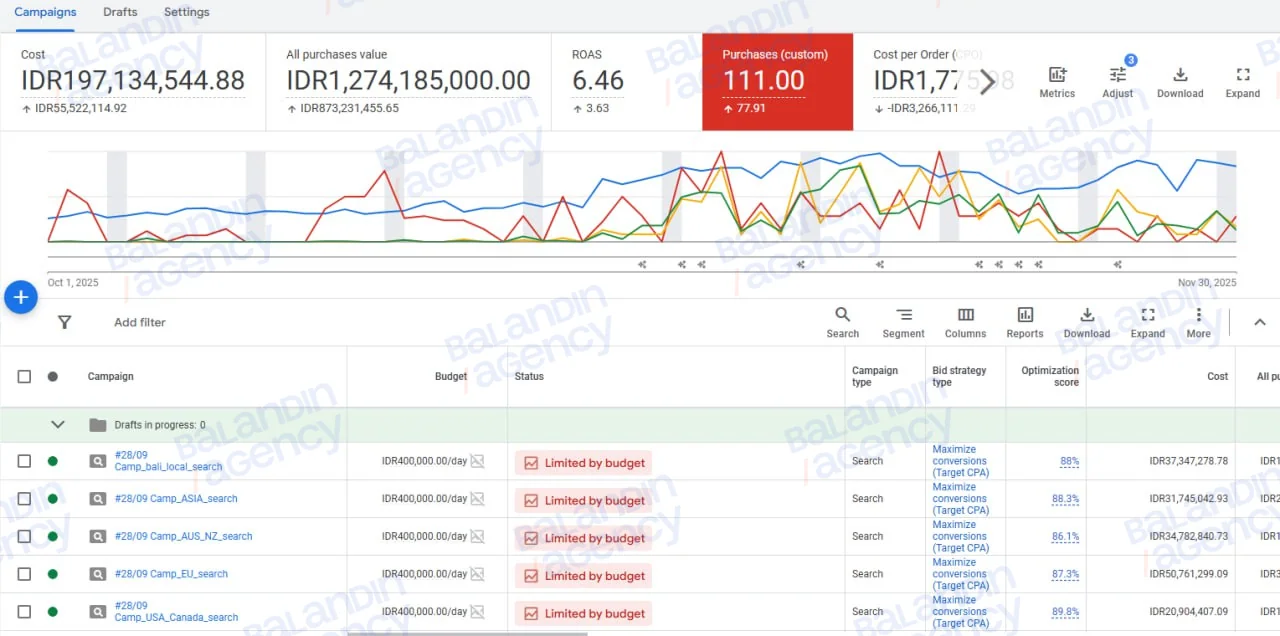Screen dimensions: 1280x636
Task: Open the Columns editor
Action: (x=965, y=322)
